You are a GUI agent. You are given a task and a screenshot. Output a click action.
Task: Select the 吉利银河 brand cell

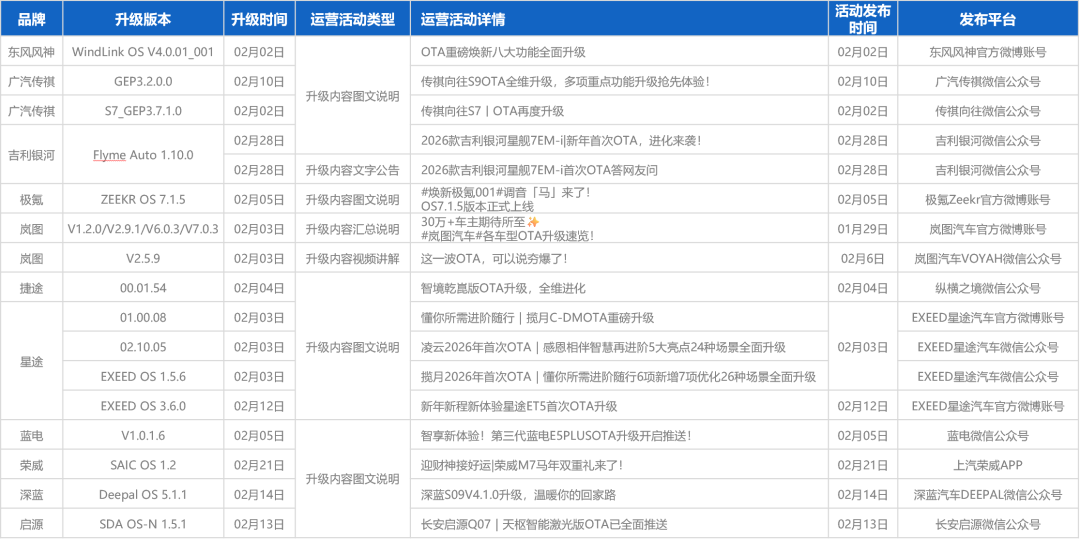(31, 155)
